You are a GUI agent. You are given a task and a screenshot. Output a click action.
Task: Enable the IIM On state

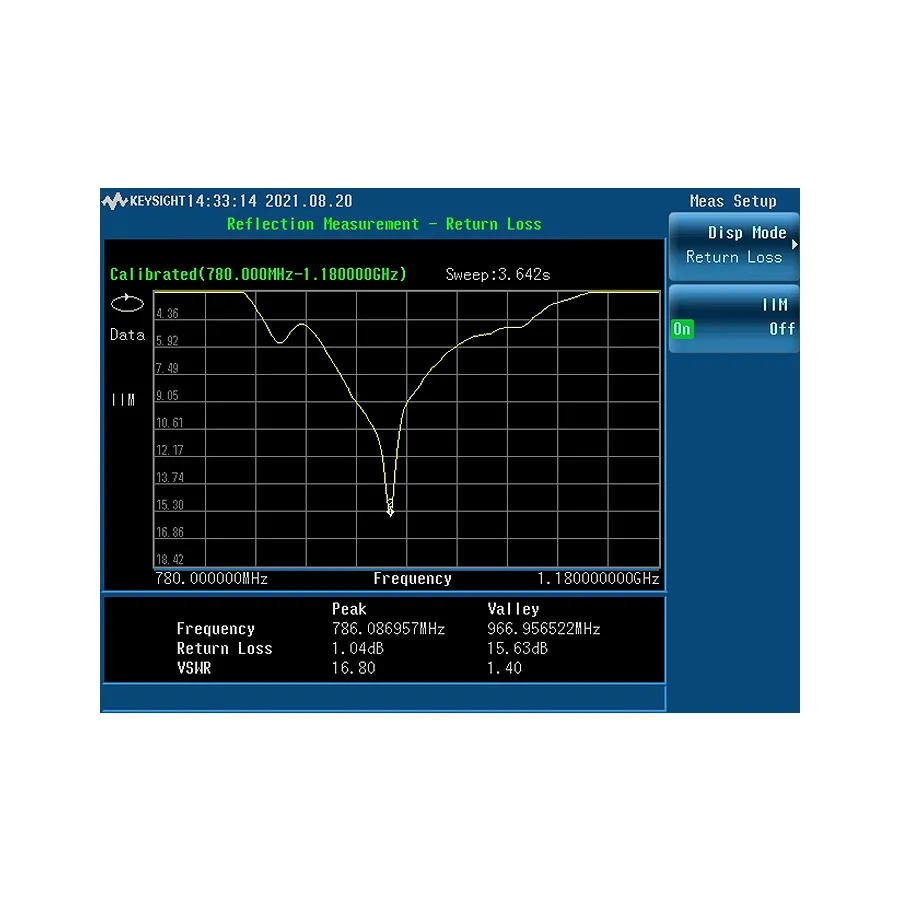(682, 329)
